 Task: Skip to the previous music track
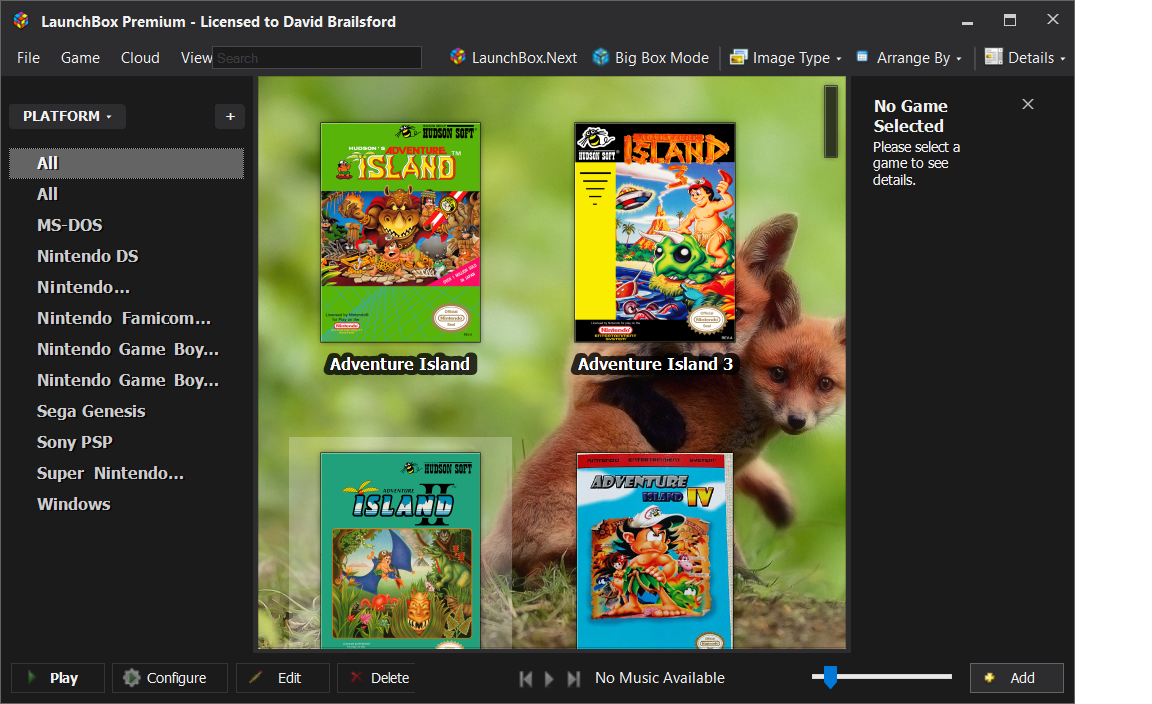(x=525, y=678)
